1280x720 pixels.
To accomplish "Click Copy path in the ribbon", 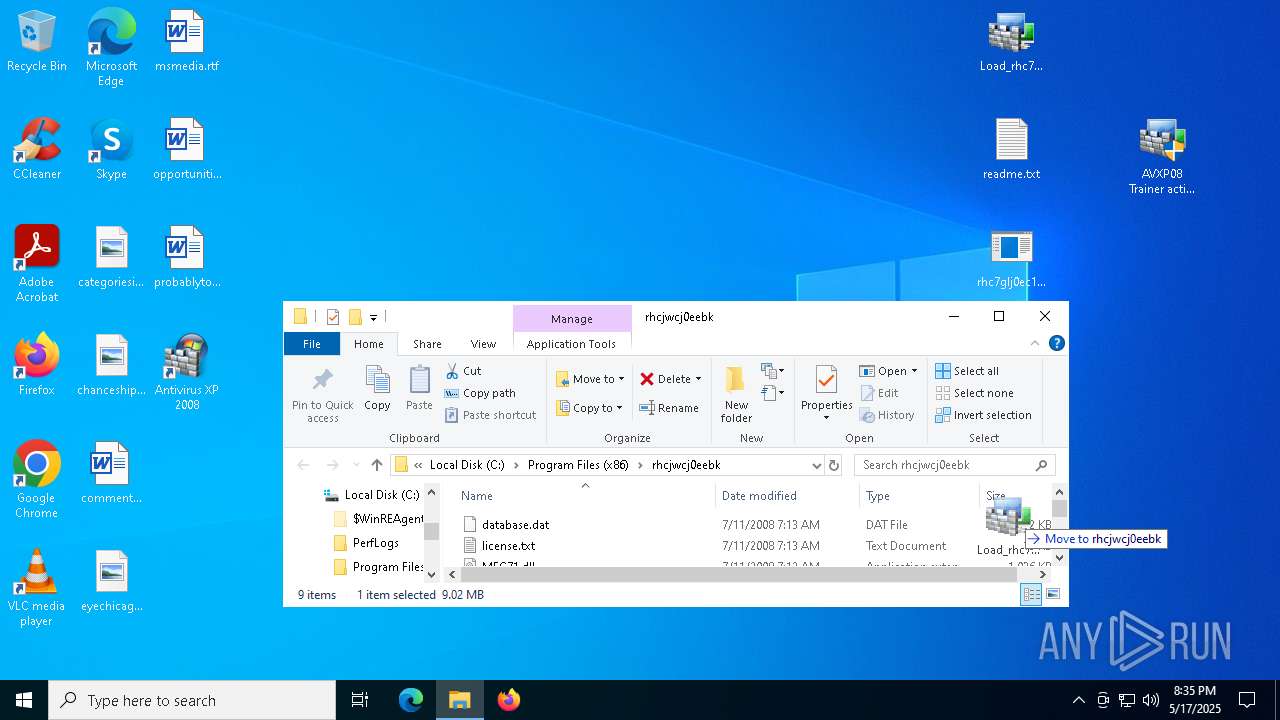I will click(480, 393).
